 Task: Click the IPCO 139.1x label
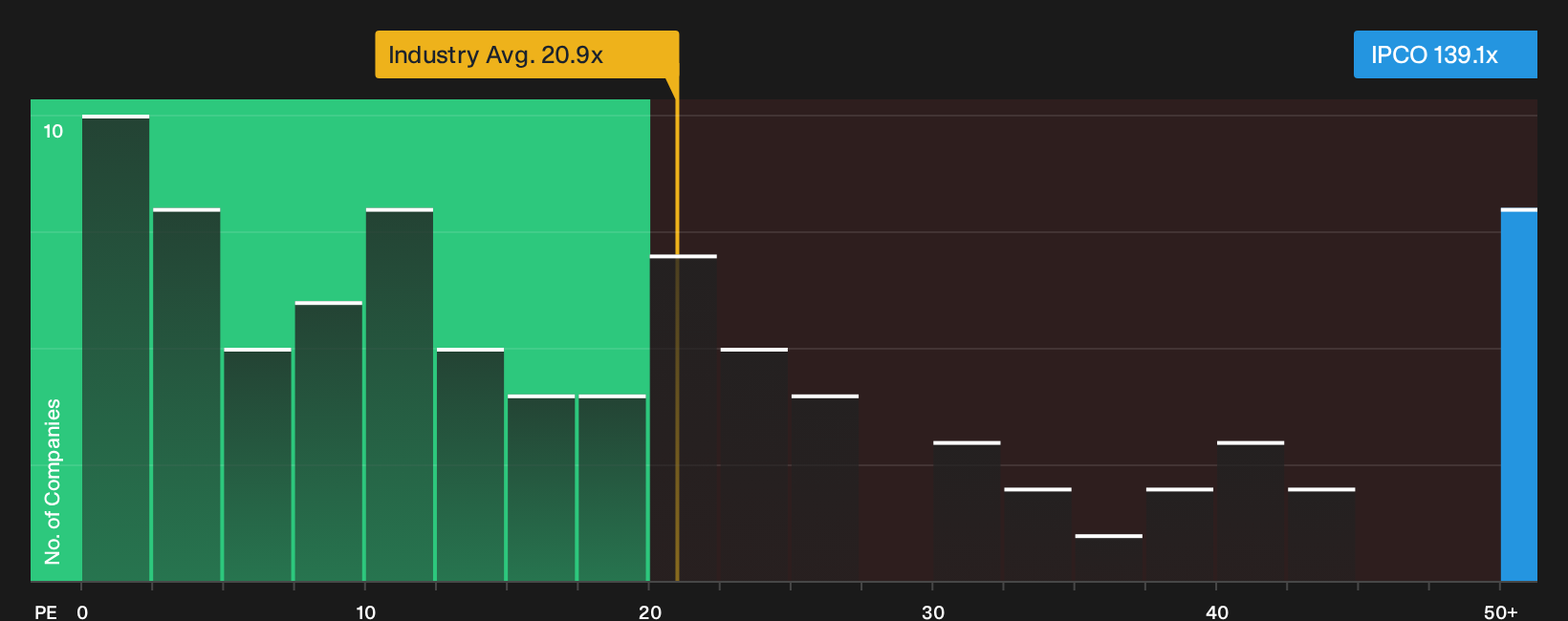click(x=1445, y=54)
